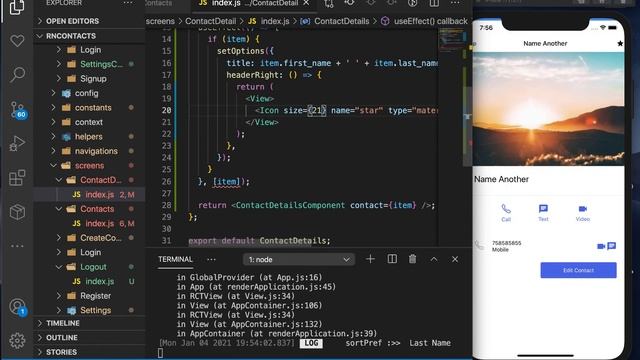
Task: Close the index.js ContactDetail tab
Action: tap(306, 3)
